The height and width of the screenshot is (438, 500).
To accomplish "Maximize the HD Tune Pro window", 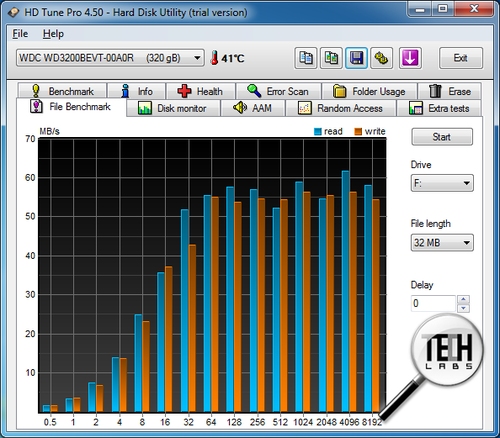I will click(x=443, y=9).
